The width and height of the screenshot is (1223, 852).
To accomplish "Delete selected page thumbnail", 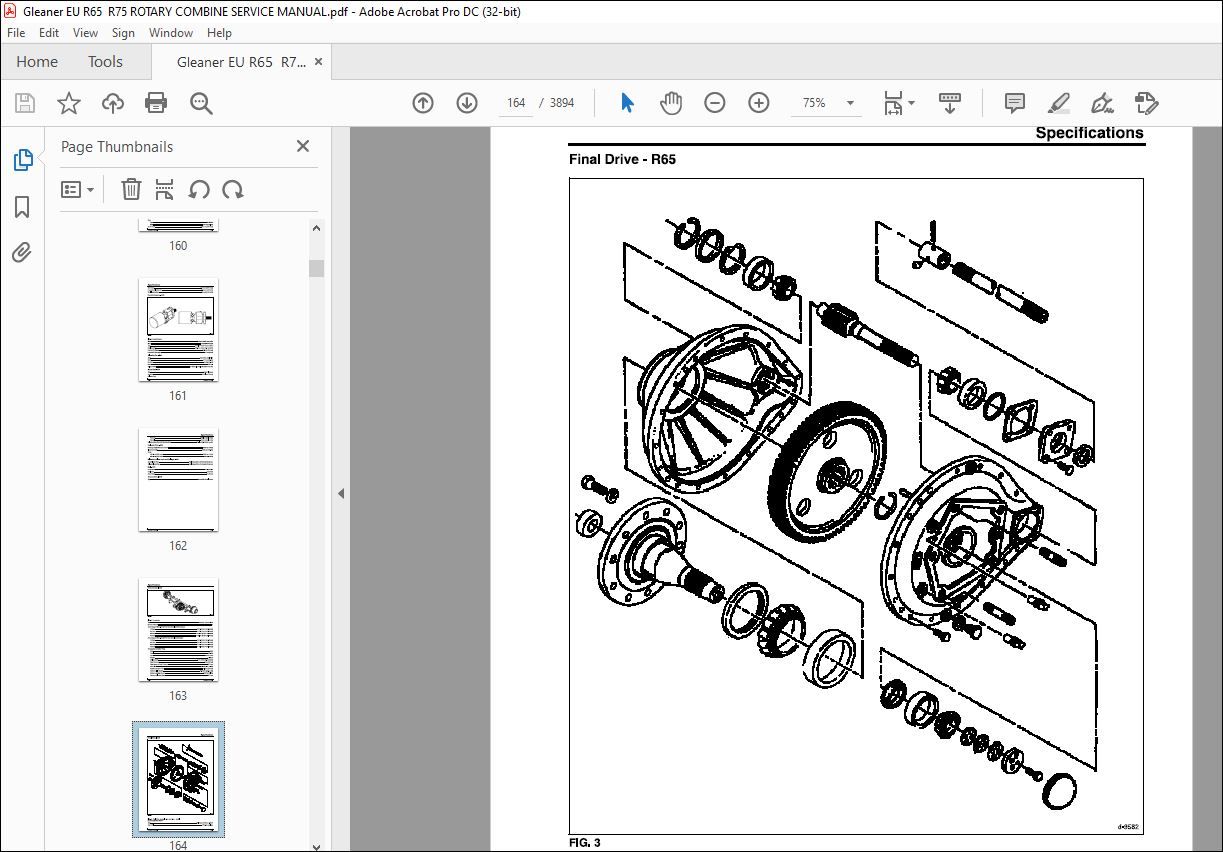I will pyautogui.click(x=131, y=189).
